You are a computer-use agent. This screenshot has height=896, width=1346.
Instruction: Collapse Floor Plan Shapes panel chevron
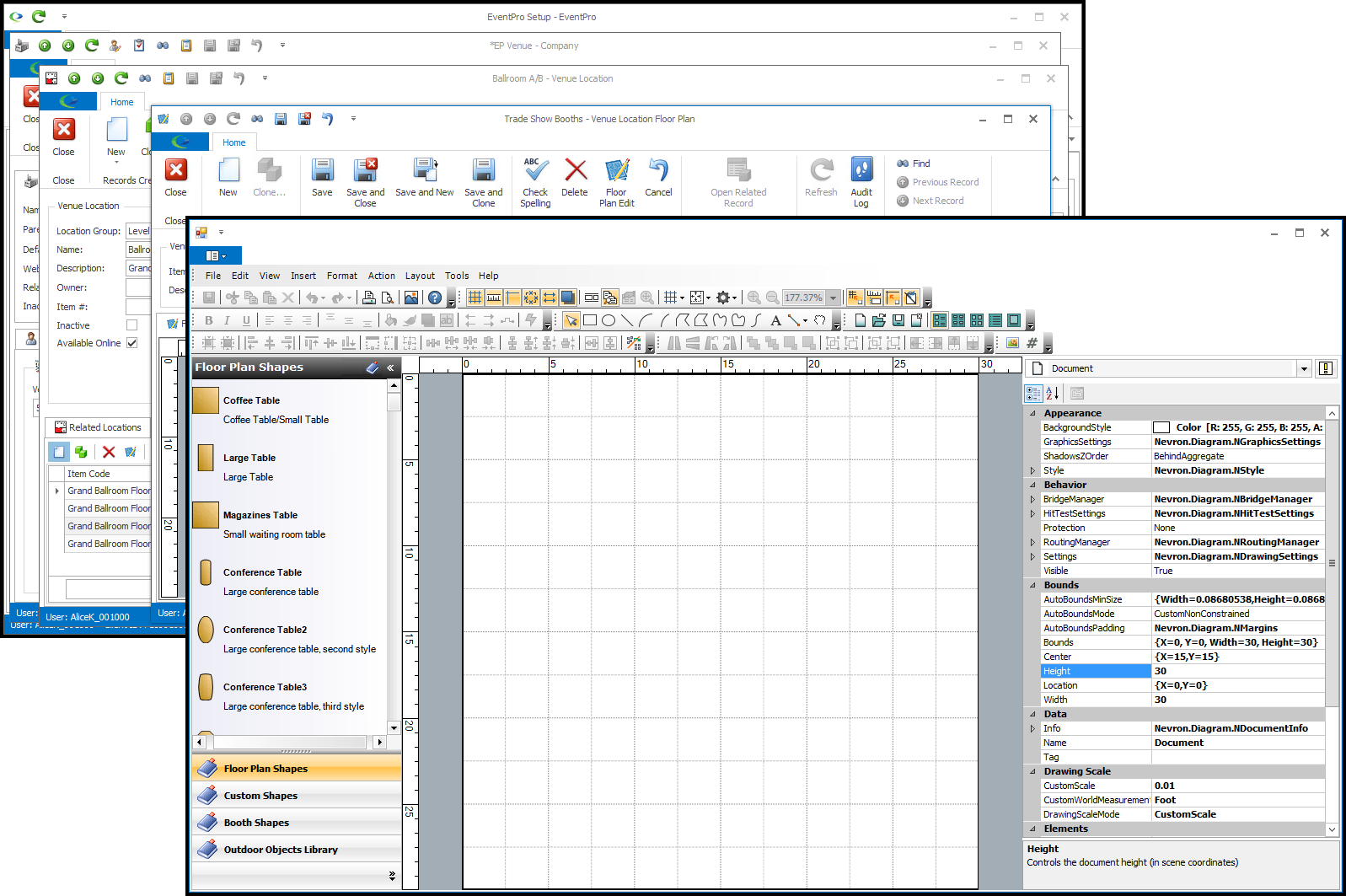[390, 368]
